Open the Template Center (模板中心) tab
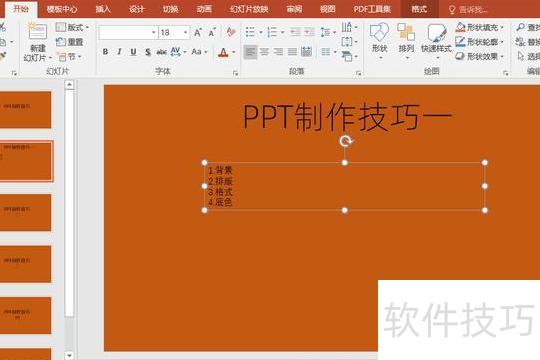540x360 pixels. tap(62, 9)
